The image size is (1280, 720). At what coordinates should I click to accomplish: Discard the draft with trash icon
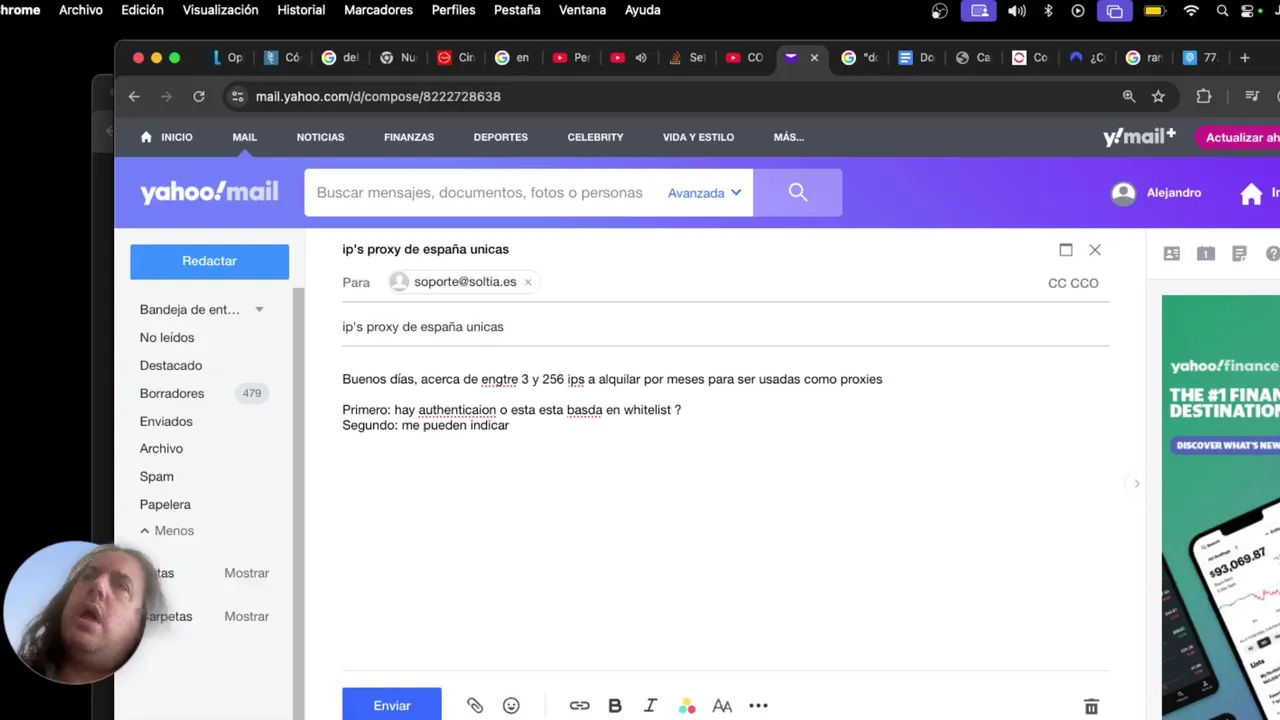tap(1091, 707)
